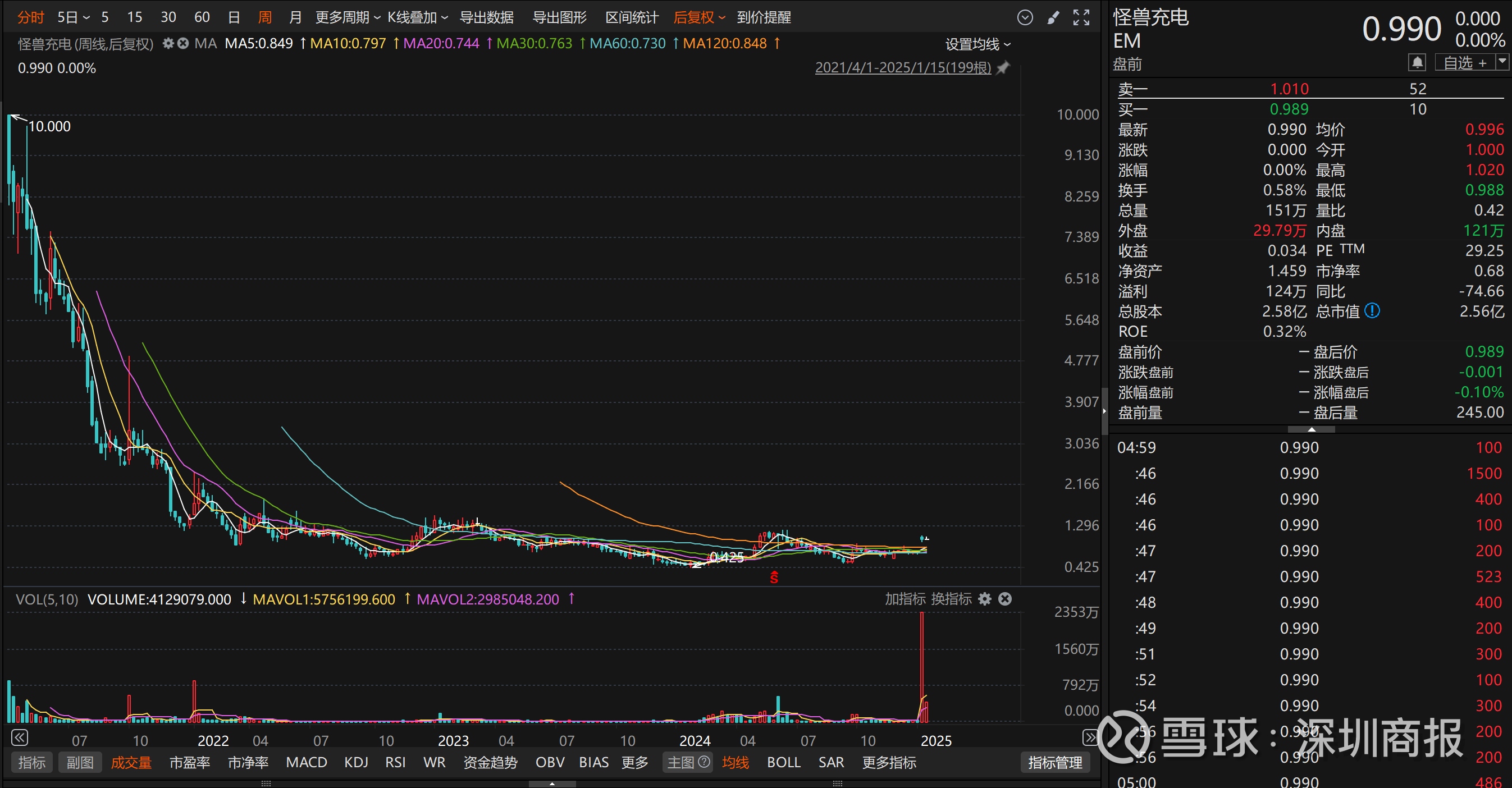Toggle the 指标 indicator button
Viewport: 1512px width, 788px height.
coord(31,763)
